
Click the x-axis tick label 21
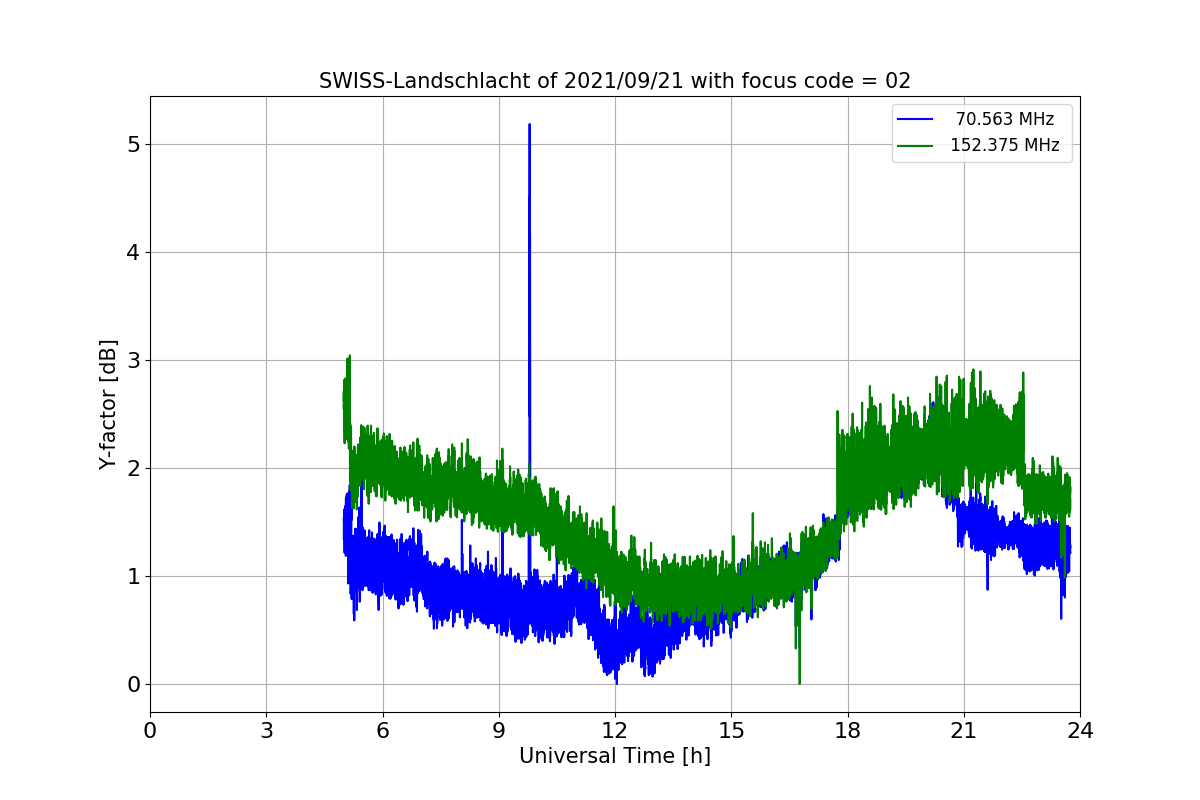coord(964,730)
